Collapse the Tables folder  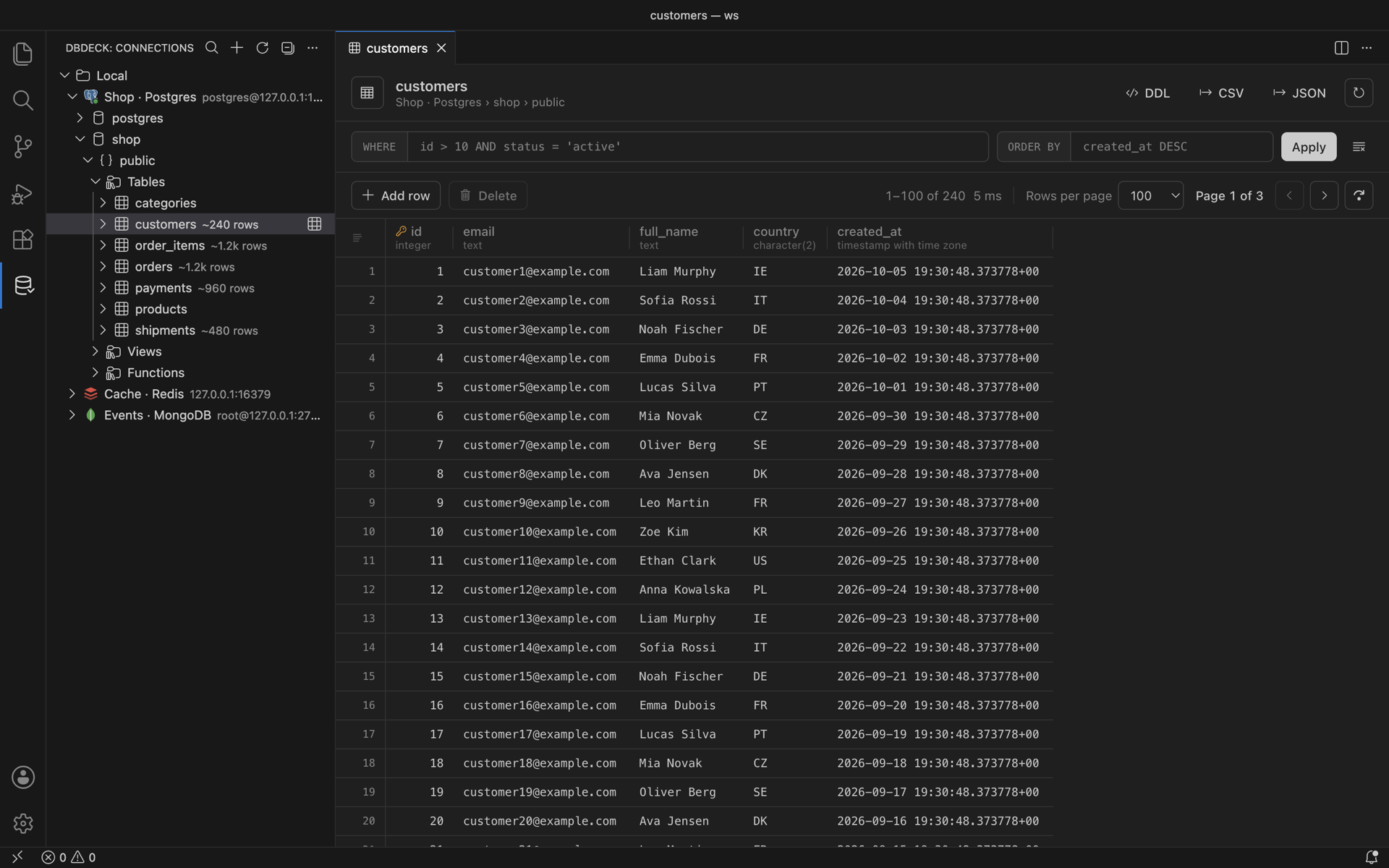[95, 182]
